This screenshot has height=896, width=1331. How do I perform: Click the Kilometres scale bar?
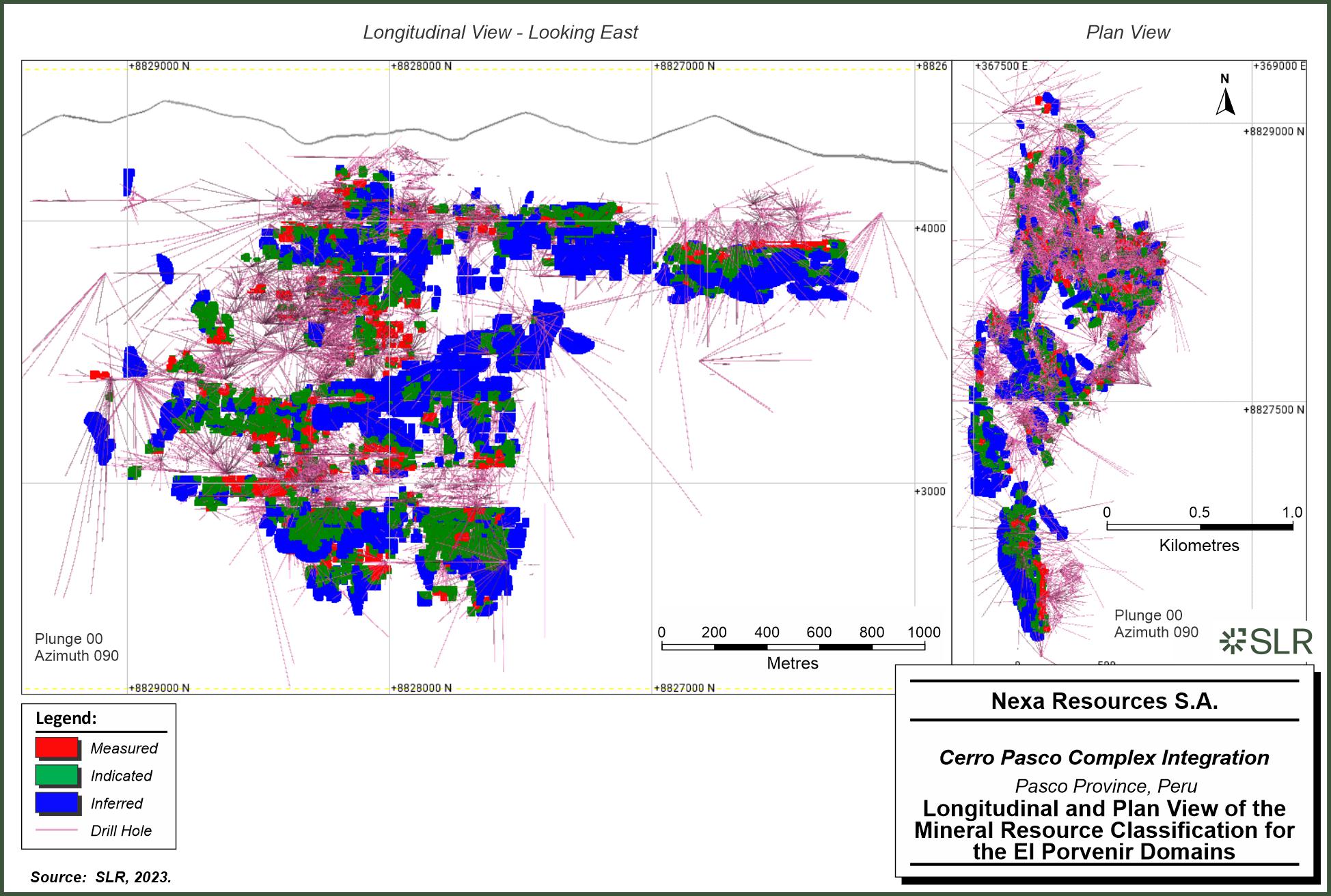1199,527
